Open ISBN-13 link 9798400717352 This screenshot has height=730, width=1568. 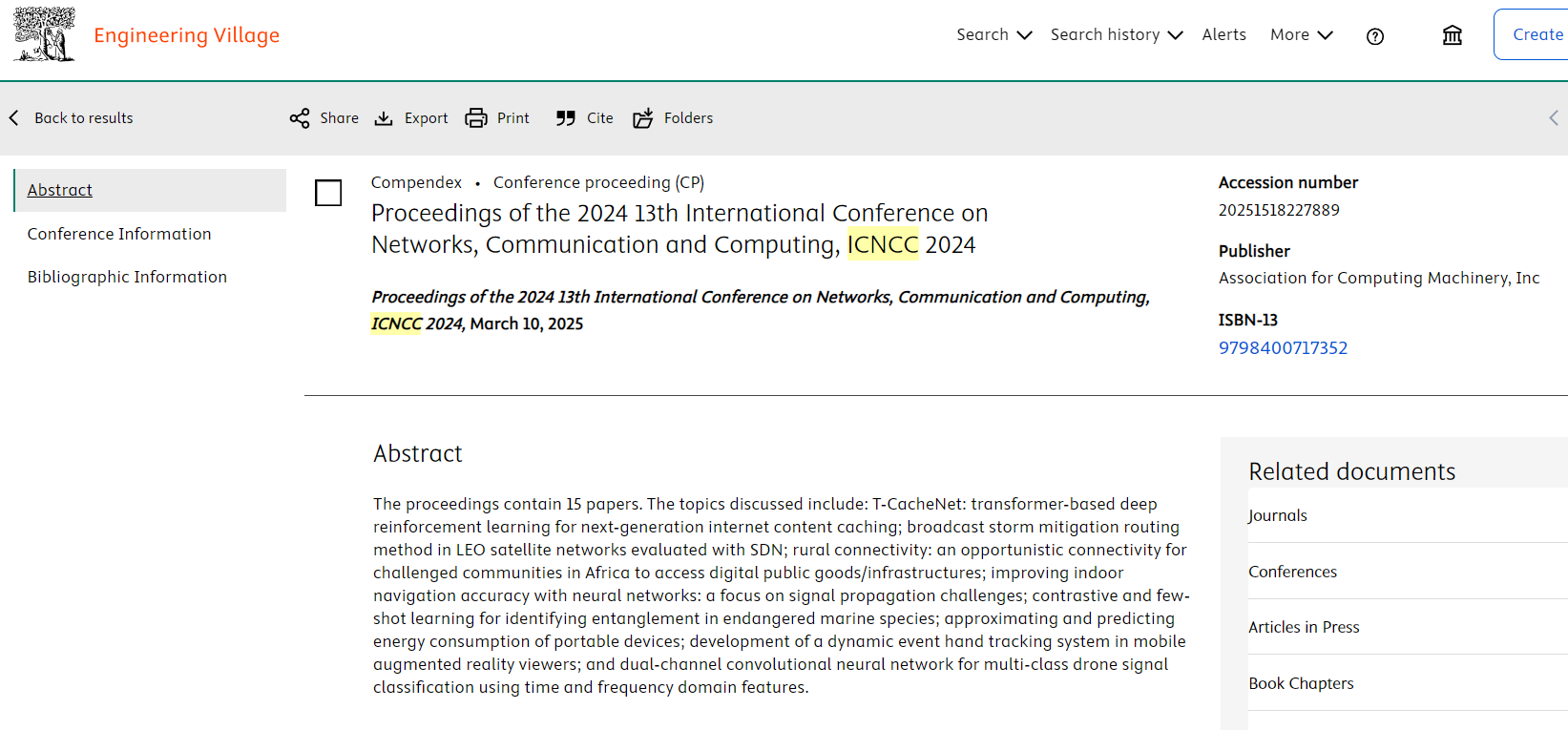(x=1283, y=348)
